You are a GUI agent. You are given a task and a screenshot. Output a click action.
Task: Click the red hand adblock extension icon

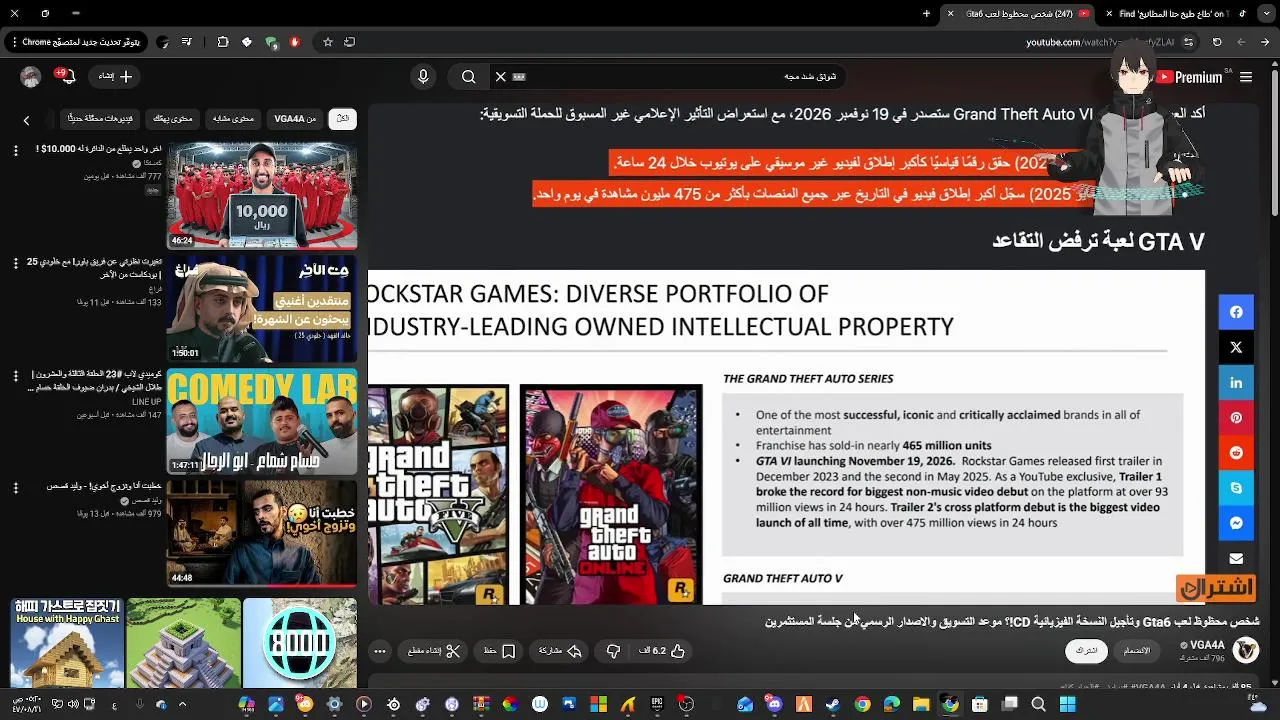click(294, 42)
